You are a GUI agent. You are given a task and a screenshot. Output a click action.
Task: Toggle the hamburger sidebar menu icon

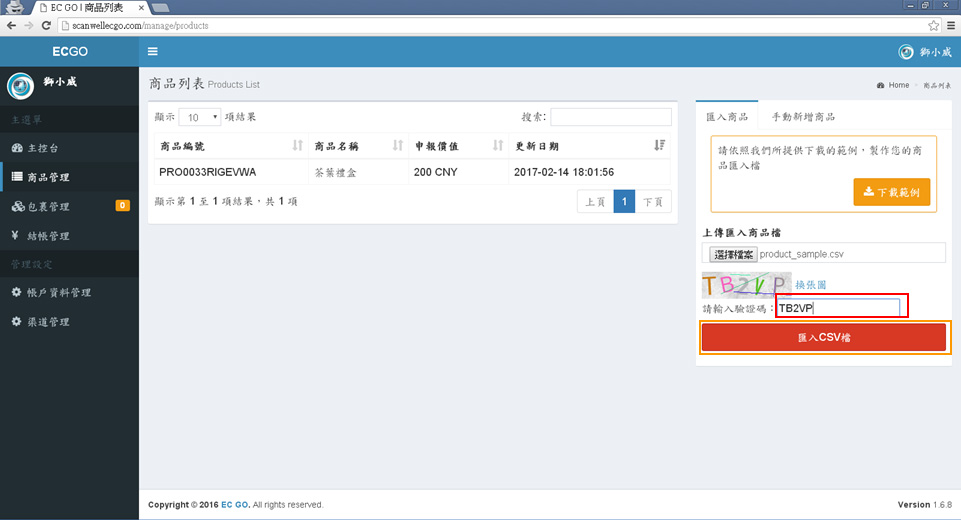pos(152,52)
